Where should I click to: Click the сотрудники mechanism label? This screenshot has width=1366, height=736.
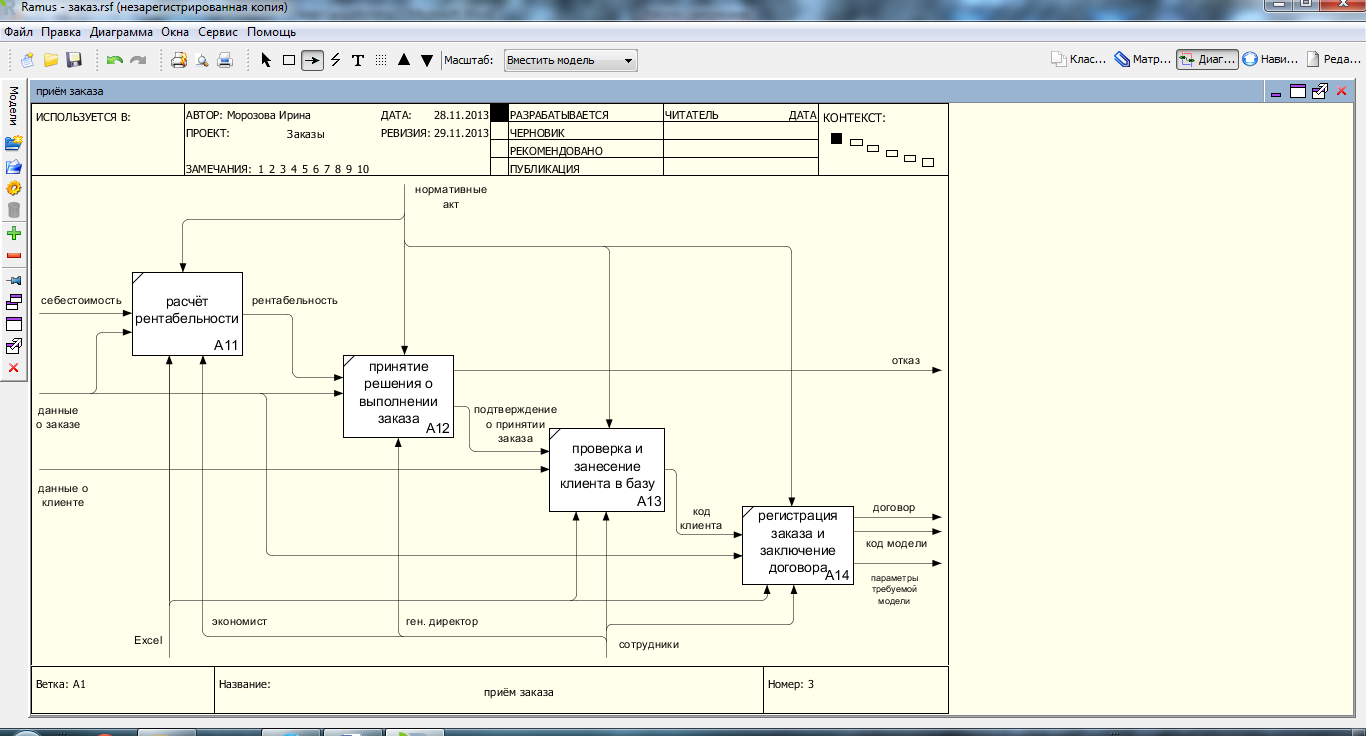coord(649,644)
